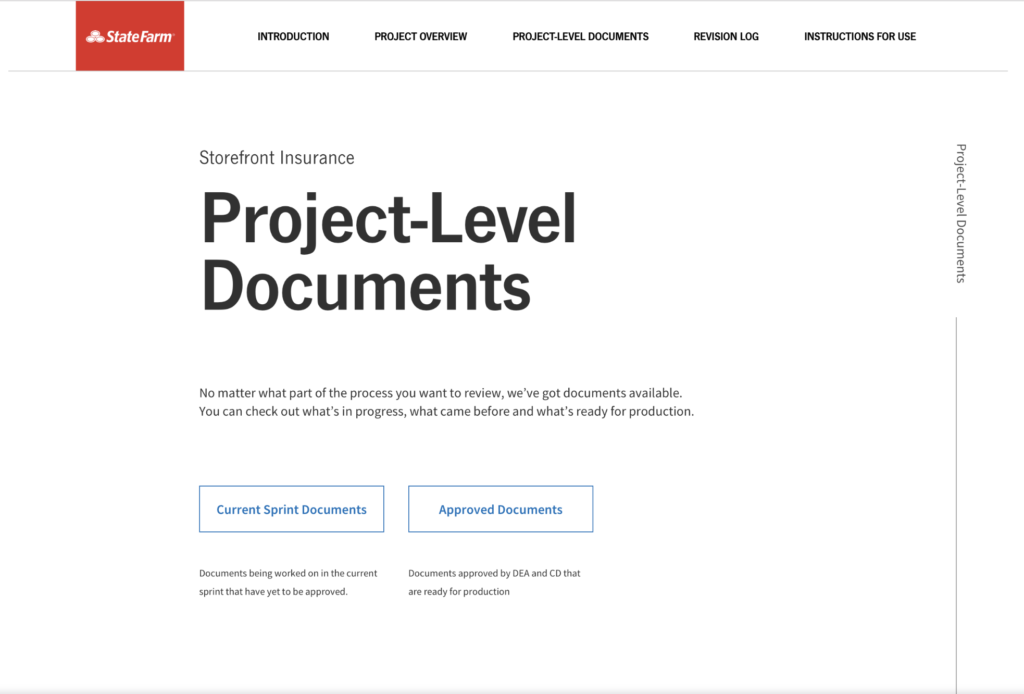Click the 'State Farm' wordmark text in the logo
Viewport: 1024px width, 694px height.
(x=140, y=37)
